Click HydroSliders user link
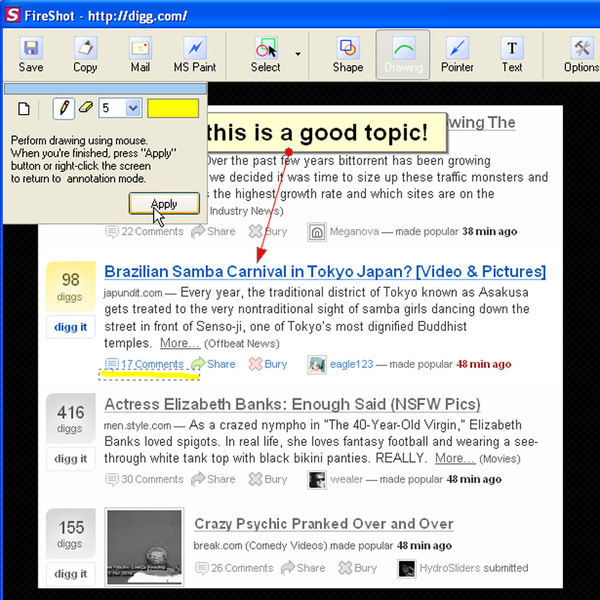This screenshot has width=600, height=600. tap(450, 568)
